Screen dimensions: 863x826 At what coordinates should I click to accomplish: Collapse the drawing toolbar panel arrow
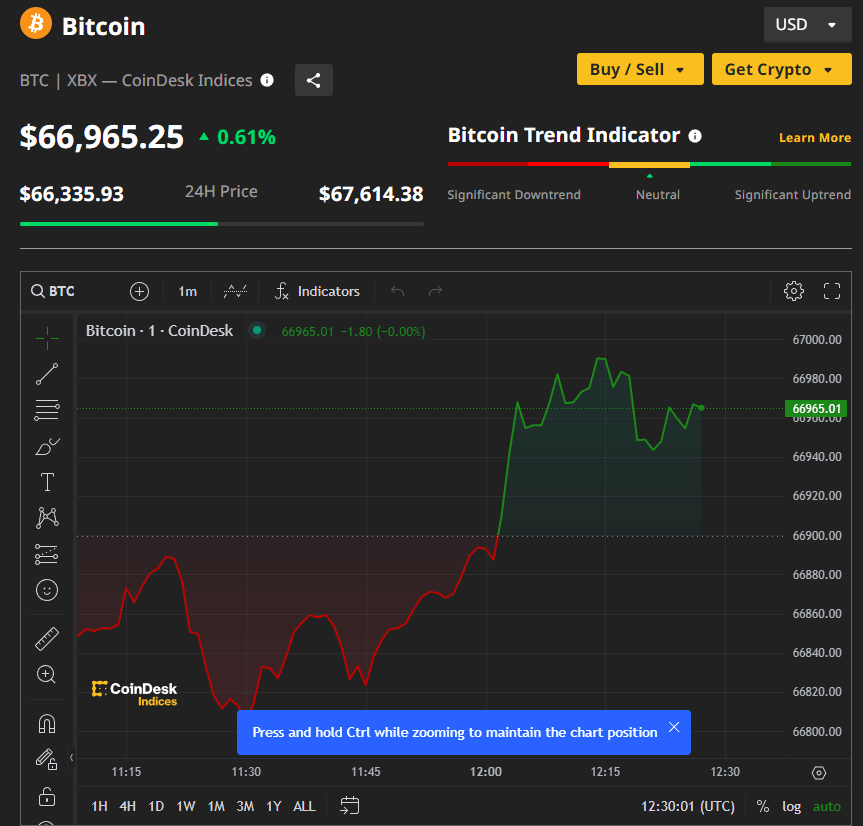(x=72, y=758)
